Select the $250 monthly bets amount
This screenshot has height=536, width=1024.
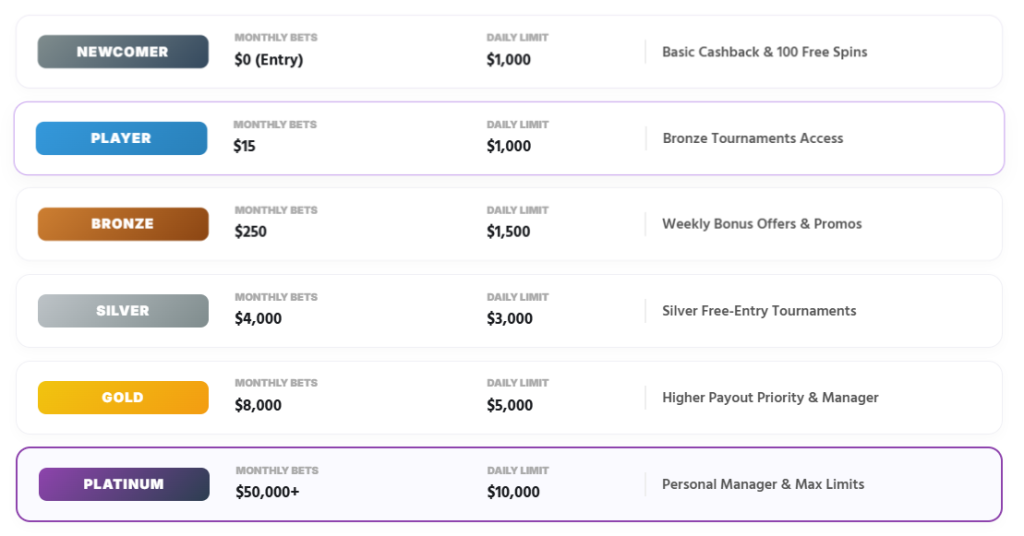[x=250, y=232]
